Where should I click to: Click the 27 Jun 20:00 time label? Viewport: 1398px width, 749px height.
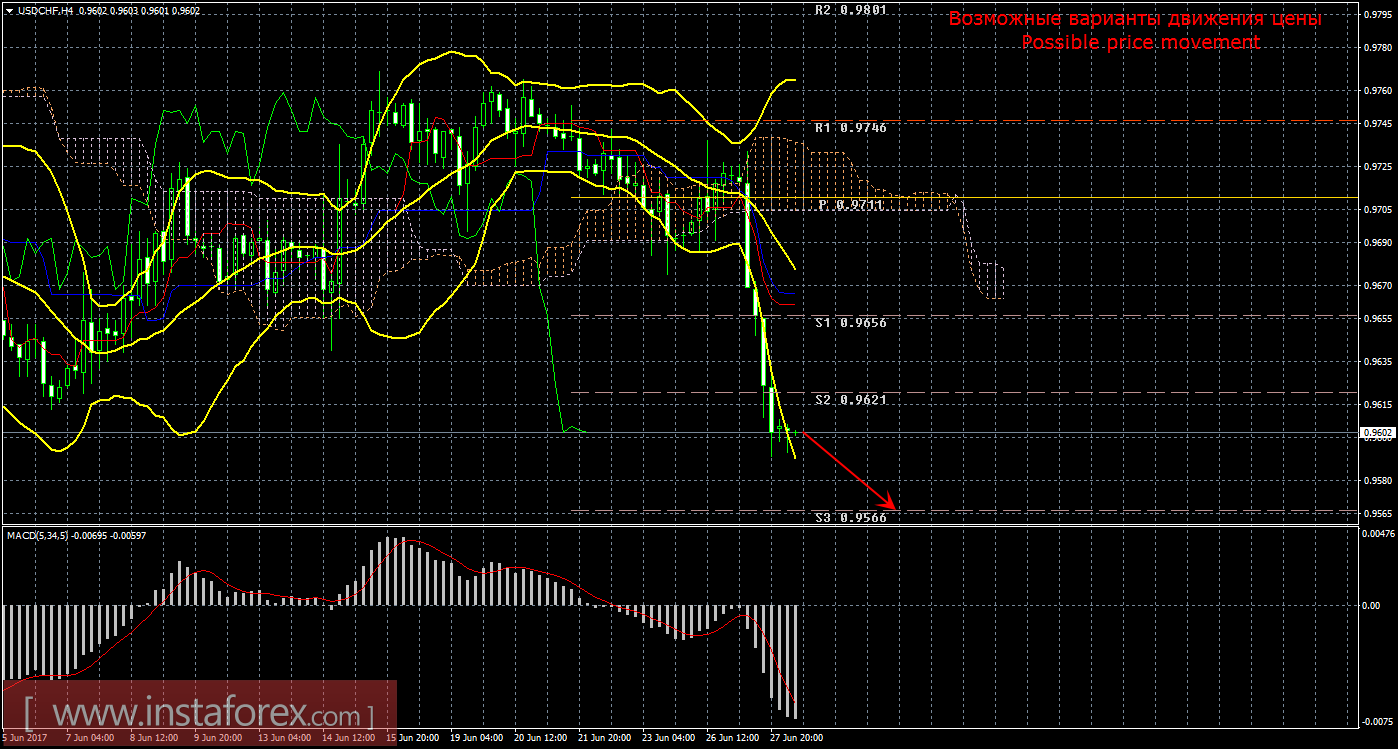click(795, 738)
